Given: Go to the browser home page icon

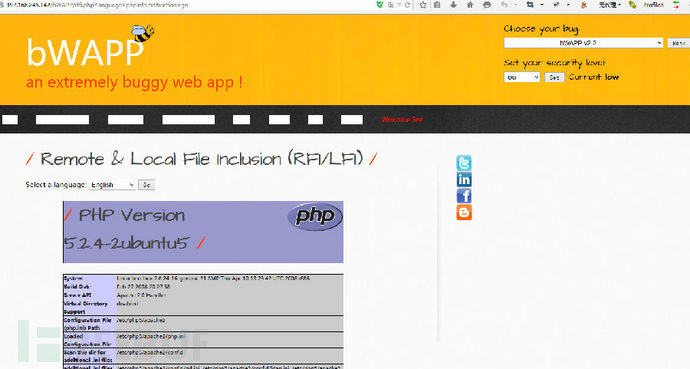Looking at the screenshot, I should coord(470,5).
